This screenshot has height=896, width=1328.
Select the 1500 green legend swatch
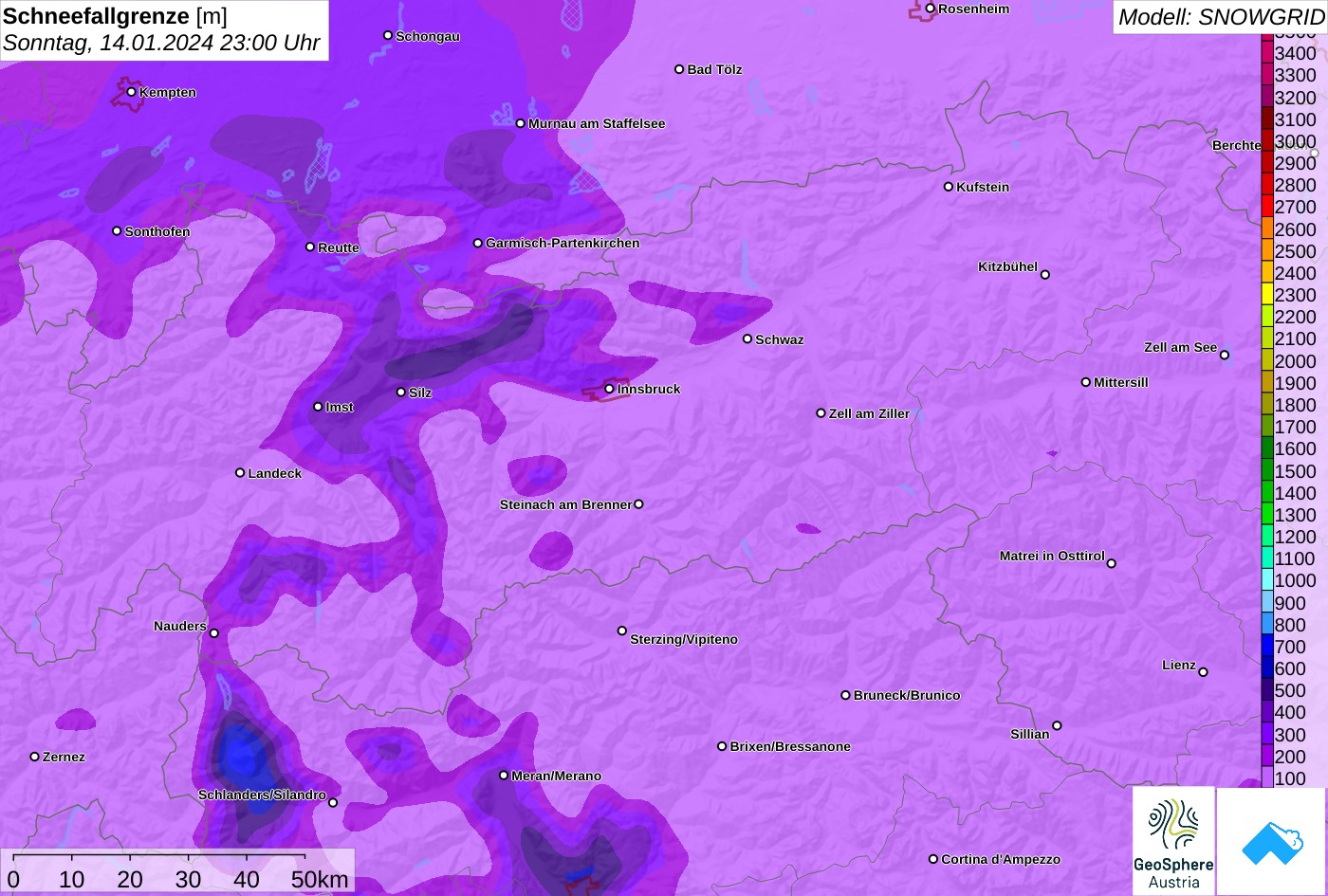pos(1267,471)
